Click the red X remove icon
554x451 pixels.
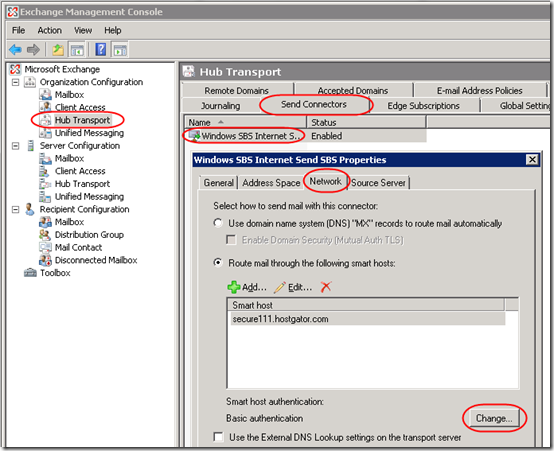(326, 287)
